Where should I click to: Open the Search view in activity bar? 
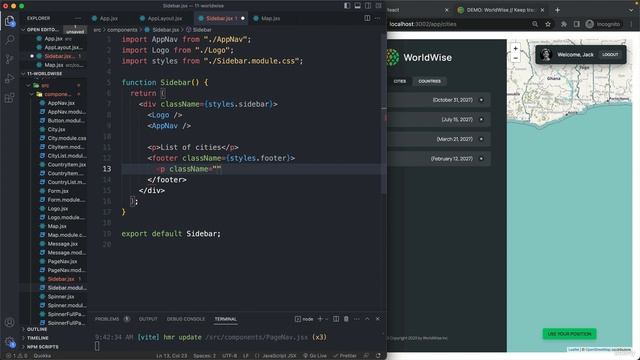(9, 40)
